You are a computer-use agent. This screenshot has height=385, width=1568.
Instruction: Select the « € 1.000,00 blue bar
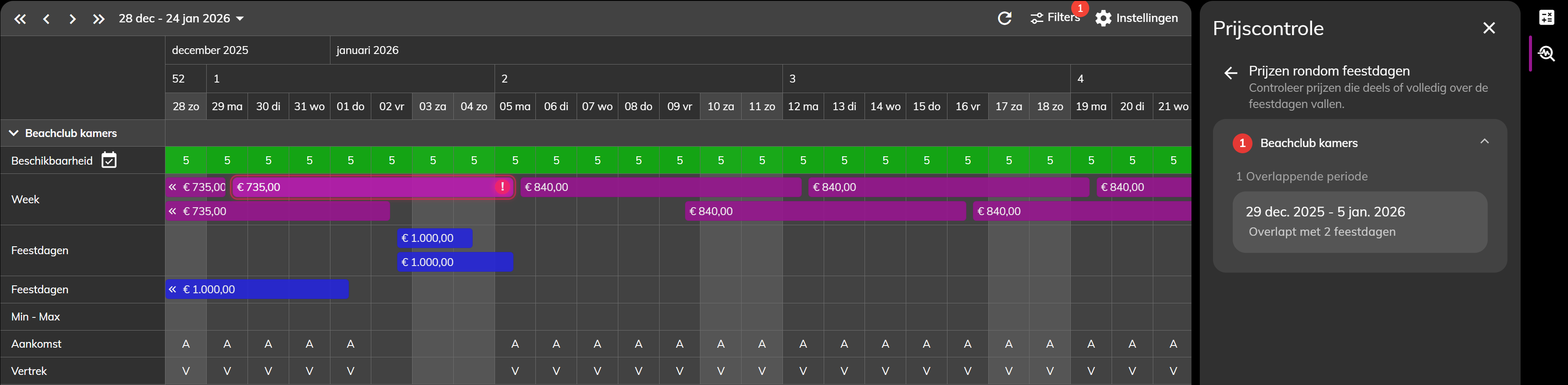coord(257,289)
